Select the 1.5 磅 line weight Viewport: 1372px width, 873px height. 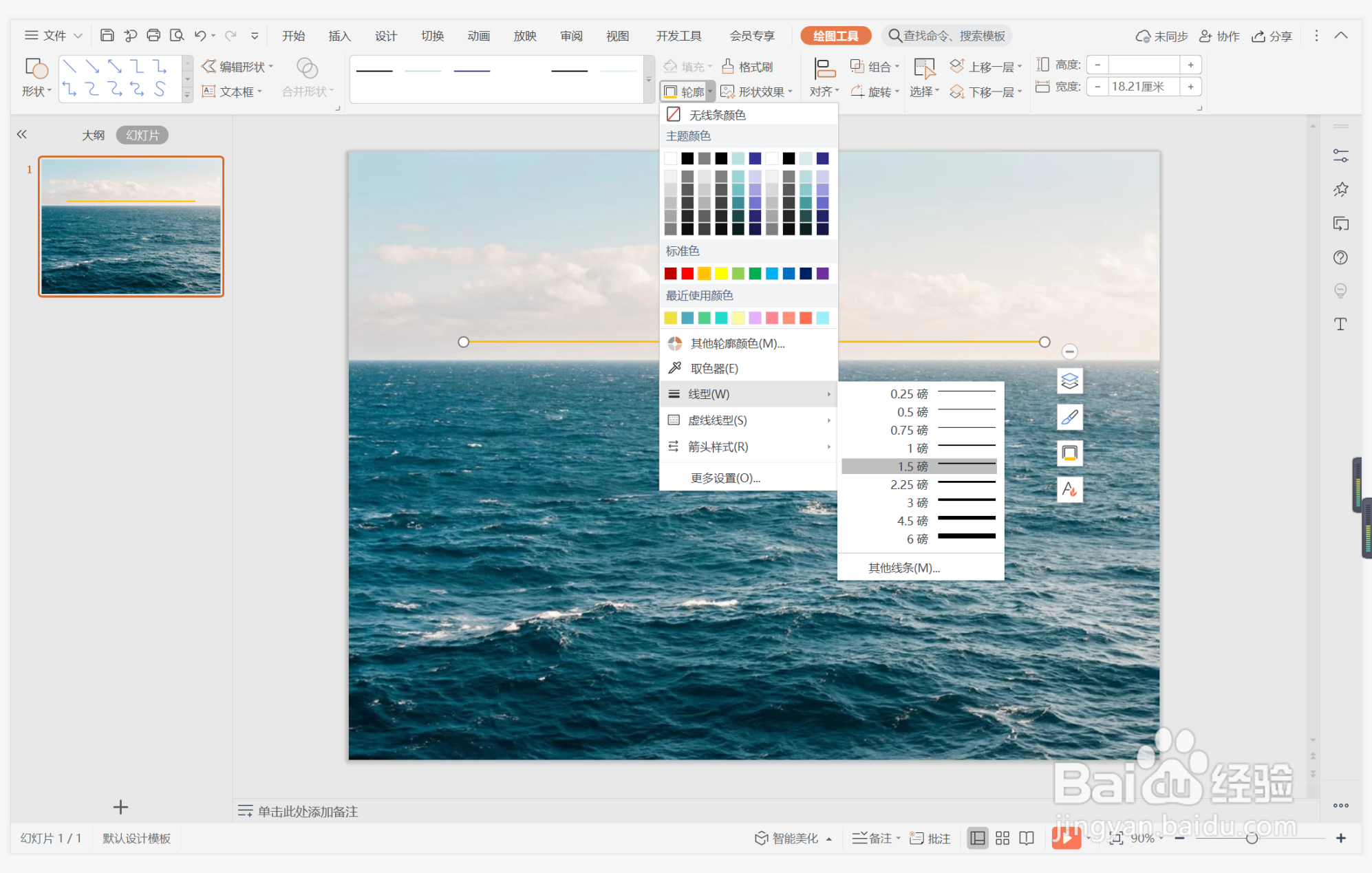[x=919, y=466]
